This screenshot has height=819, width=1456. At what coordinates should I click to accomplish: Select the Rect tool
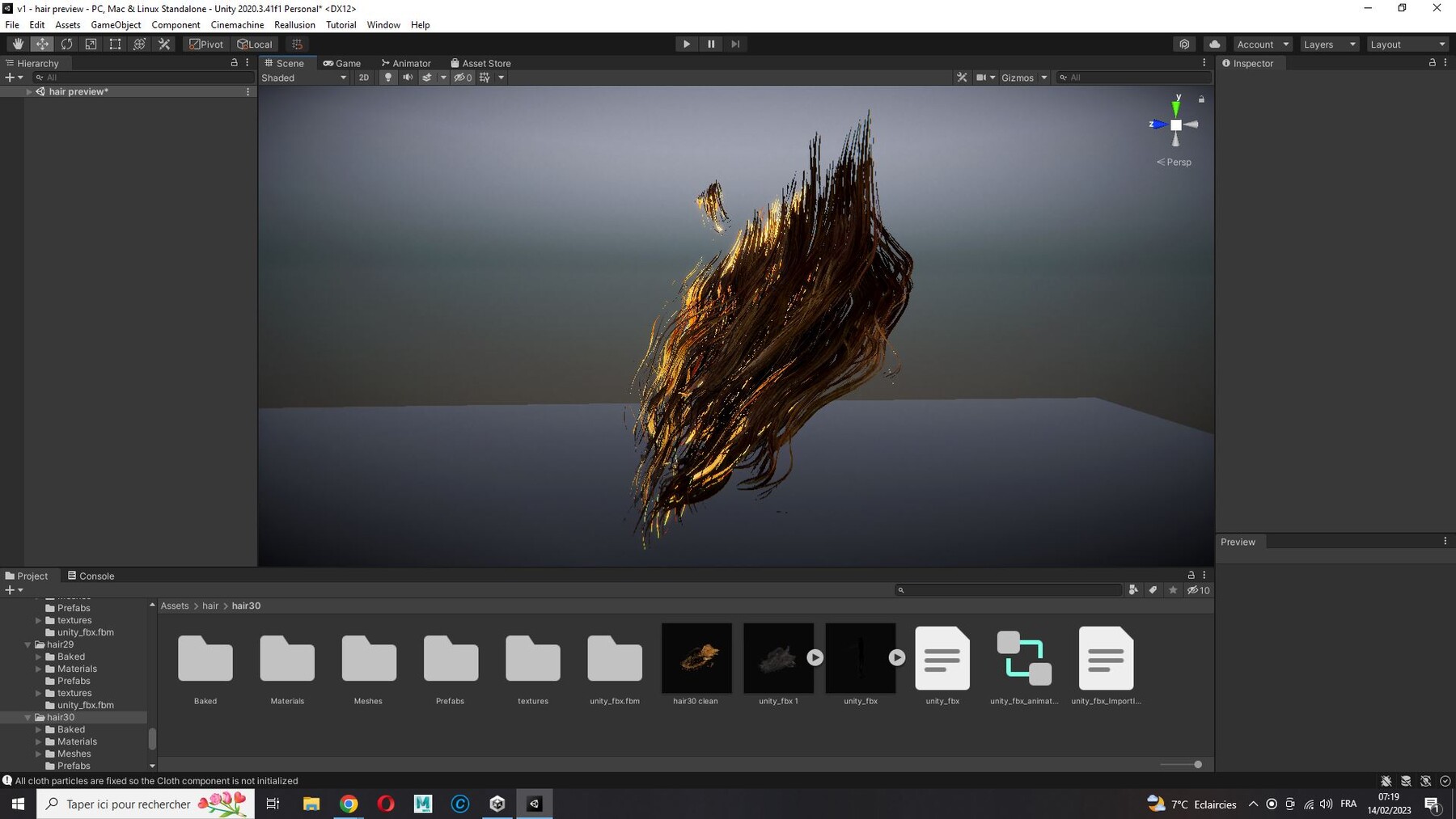[115, 44]
